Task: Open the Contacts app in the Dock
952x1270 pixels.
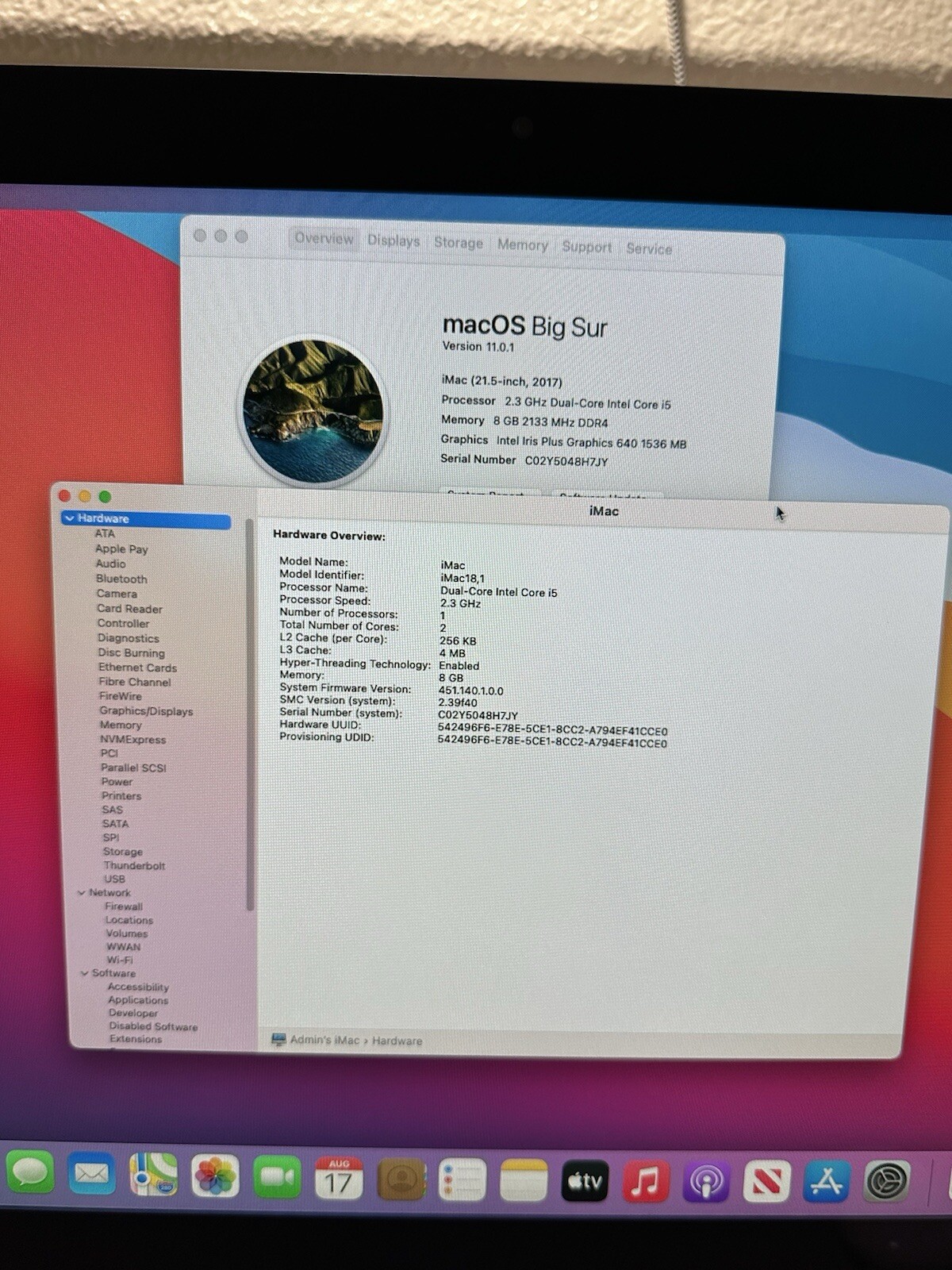Action: [x=401, y=1180]
